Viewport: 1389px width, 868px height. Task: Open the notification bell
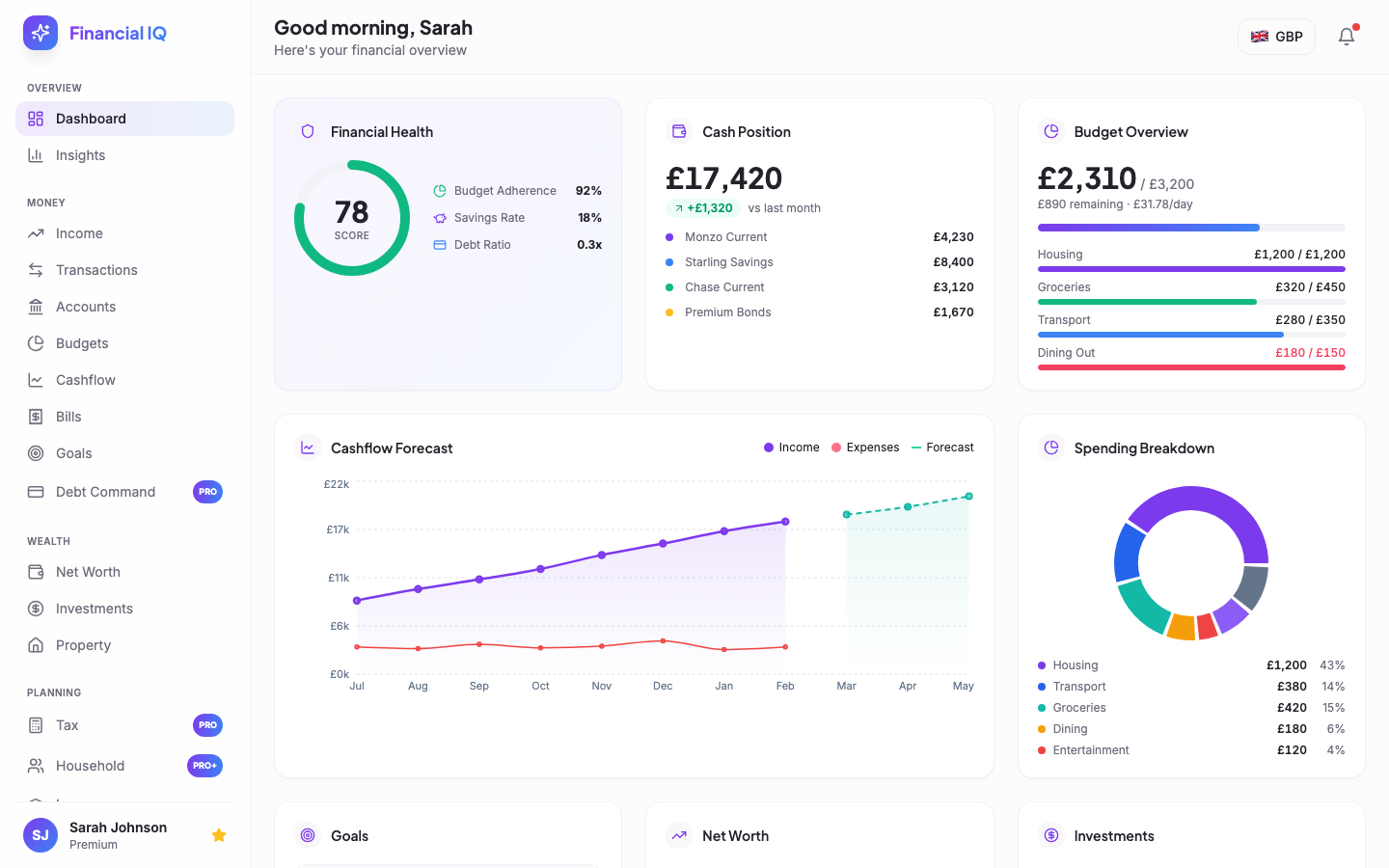coord(1346,36)
